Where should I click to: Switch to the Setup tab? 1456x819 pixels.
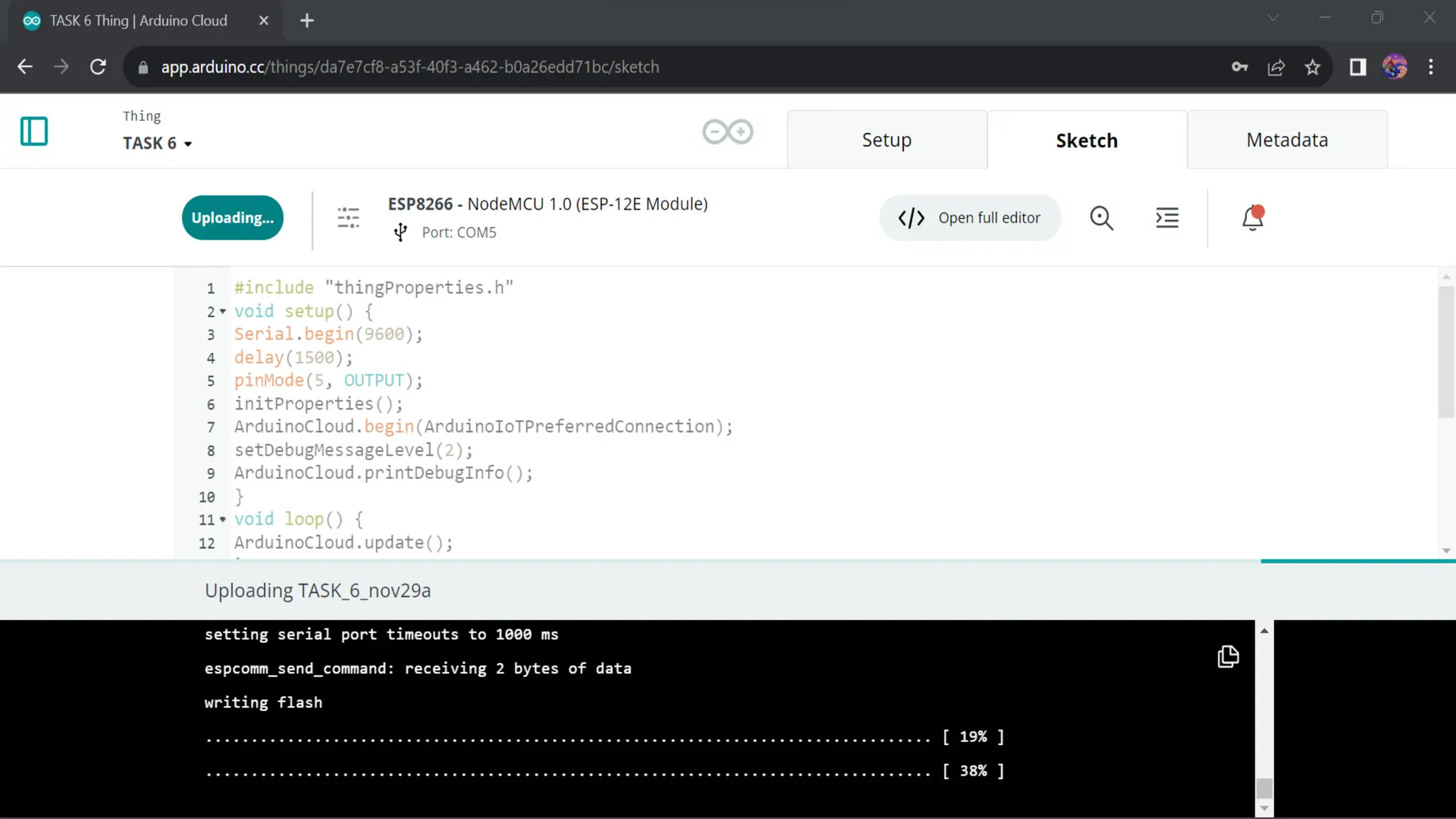[887, 140]
